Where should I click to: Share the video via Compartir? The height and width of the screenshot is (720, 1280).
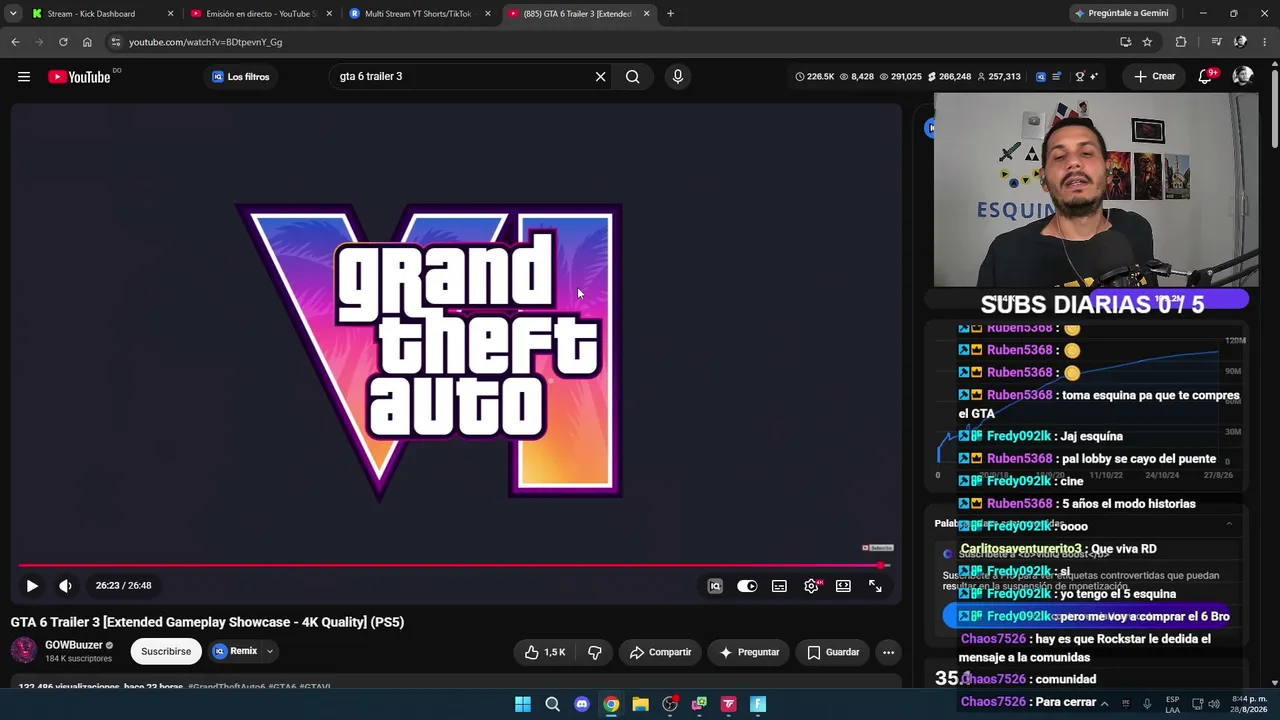pos(660,652)
